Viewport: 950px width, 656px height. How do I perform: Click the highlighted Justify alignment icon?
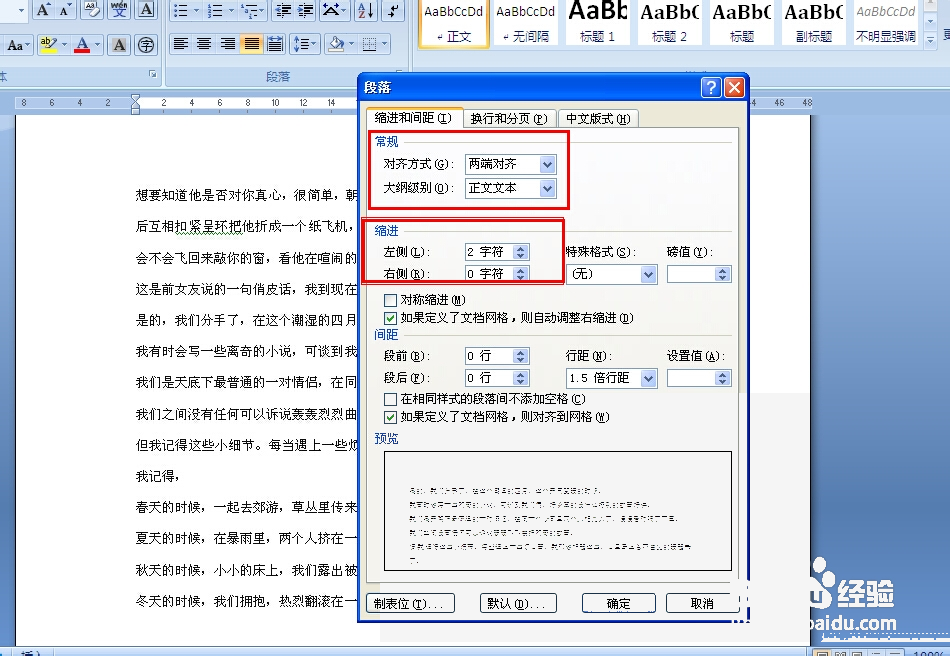tap(251, 44)
